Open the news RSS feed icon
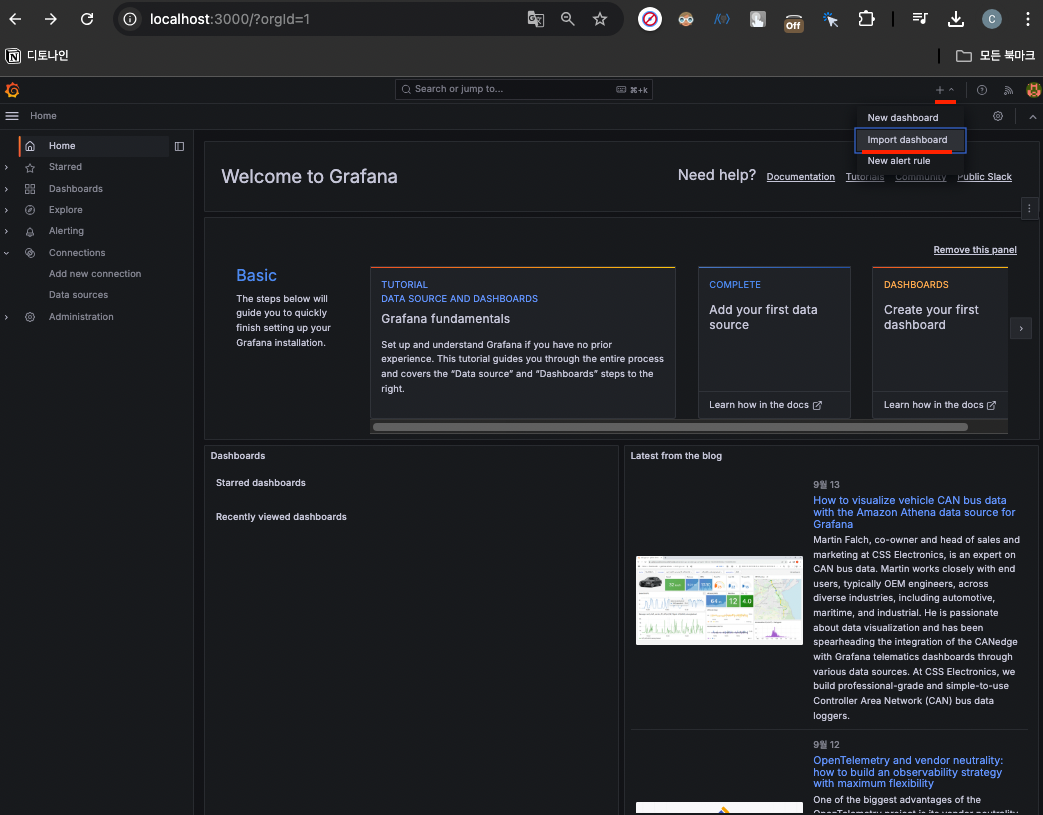The image size is (1043, 815). point(1008,90)
